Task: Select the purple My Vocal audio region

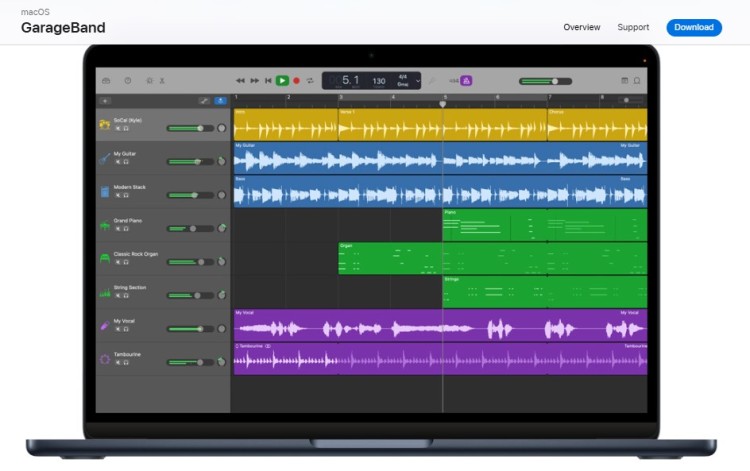Action: click(441, 326)
